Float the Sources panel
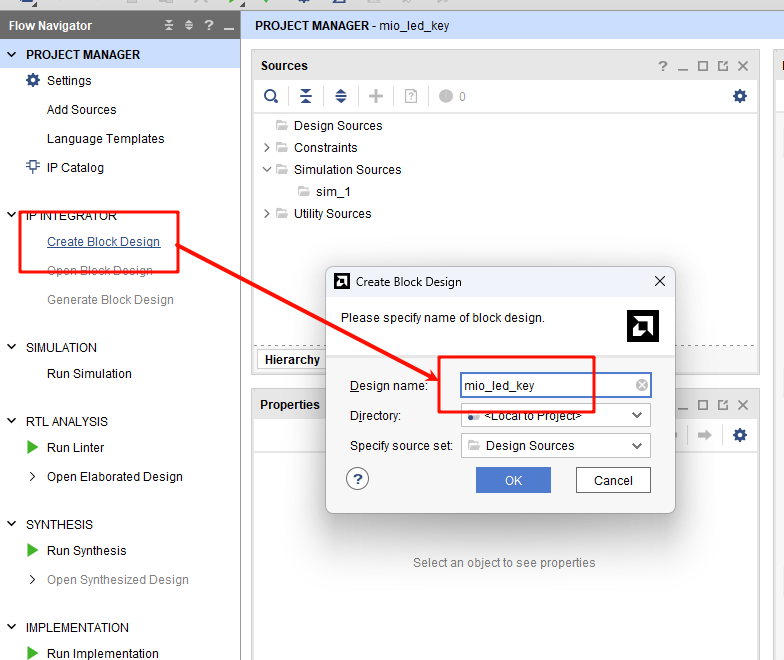This screenshot has width=784, height=660. coord(723,66)
